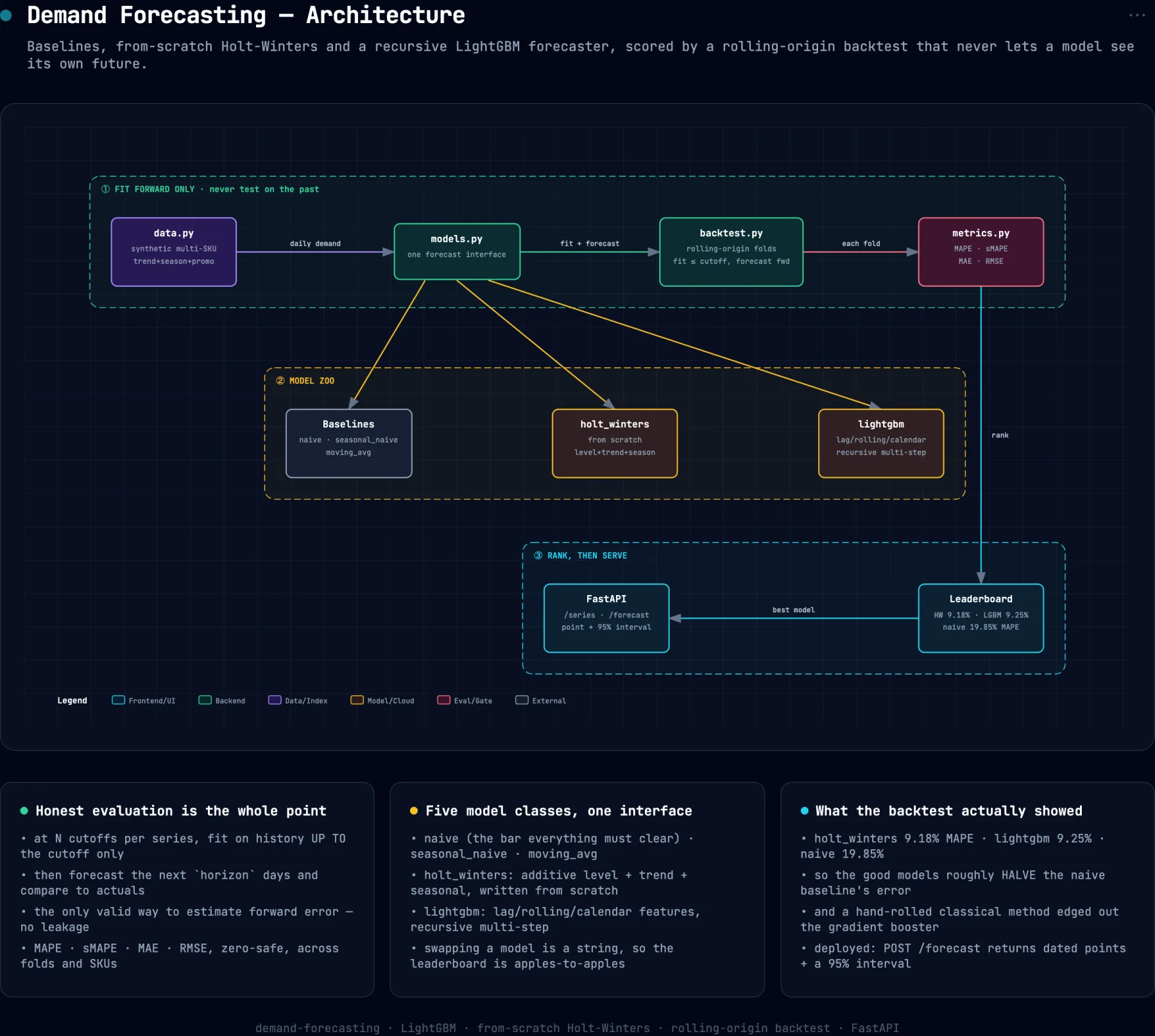Click the 'rank' edge label
This screenshot has width=1155, height=1036.
(1000, 435)
